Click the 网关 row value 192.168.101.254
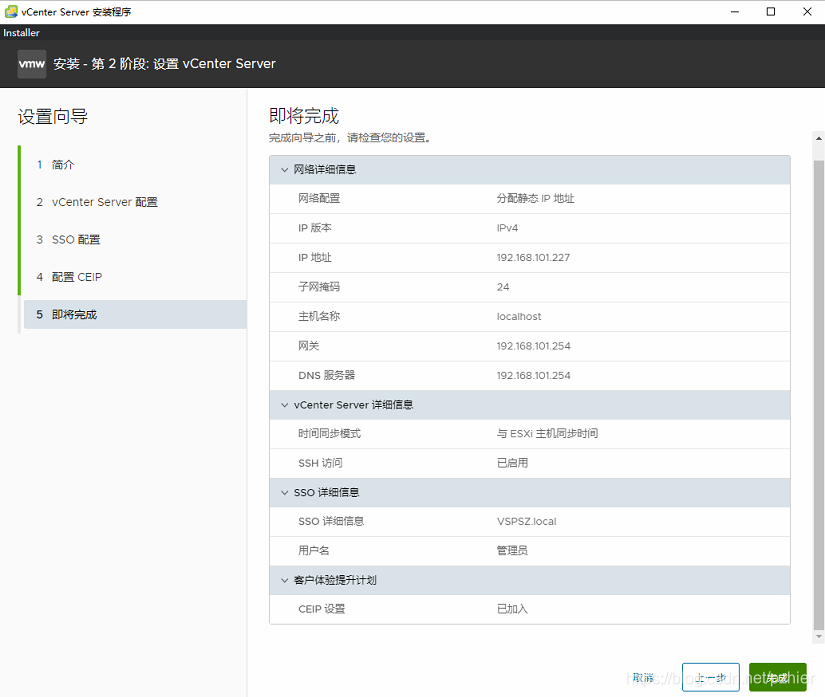The width and height of the screenshot is (825, 697). coord(534,346)
